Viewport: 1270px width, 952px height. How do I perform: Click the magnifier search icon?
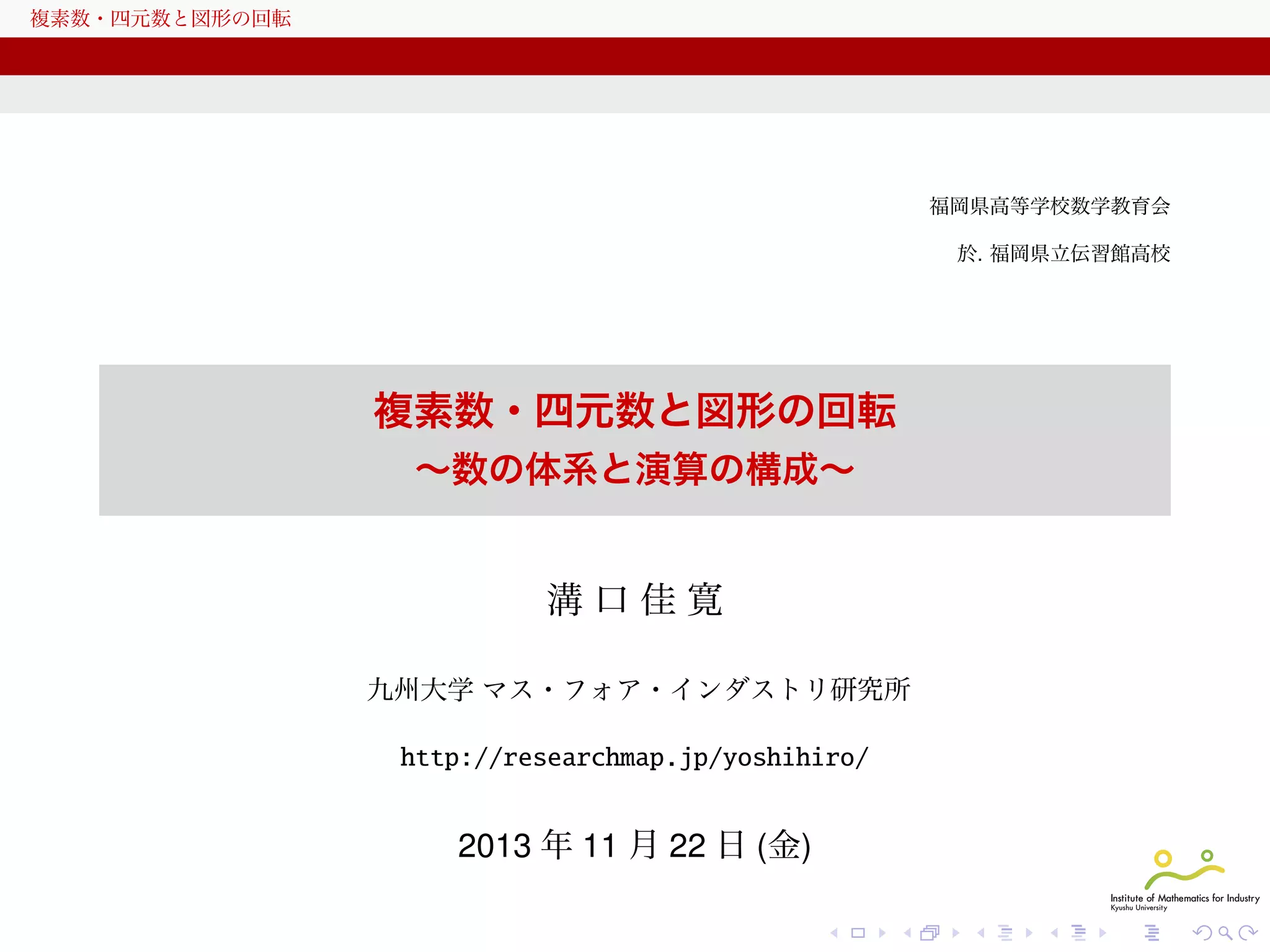[x=1225, y=933]
